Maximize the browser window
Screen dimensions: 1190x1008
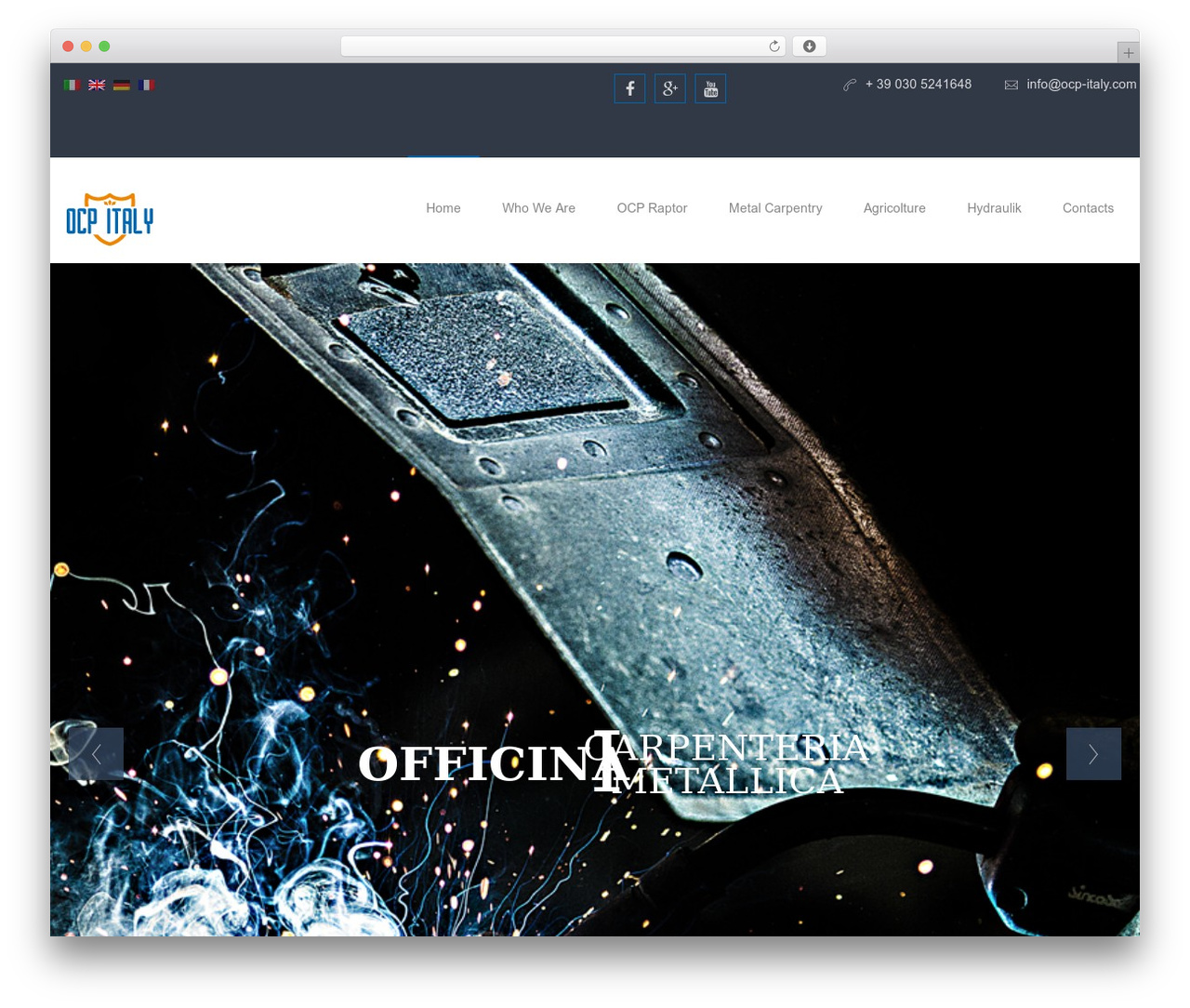pyautogui.click(x=104, y=46)
